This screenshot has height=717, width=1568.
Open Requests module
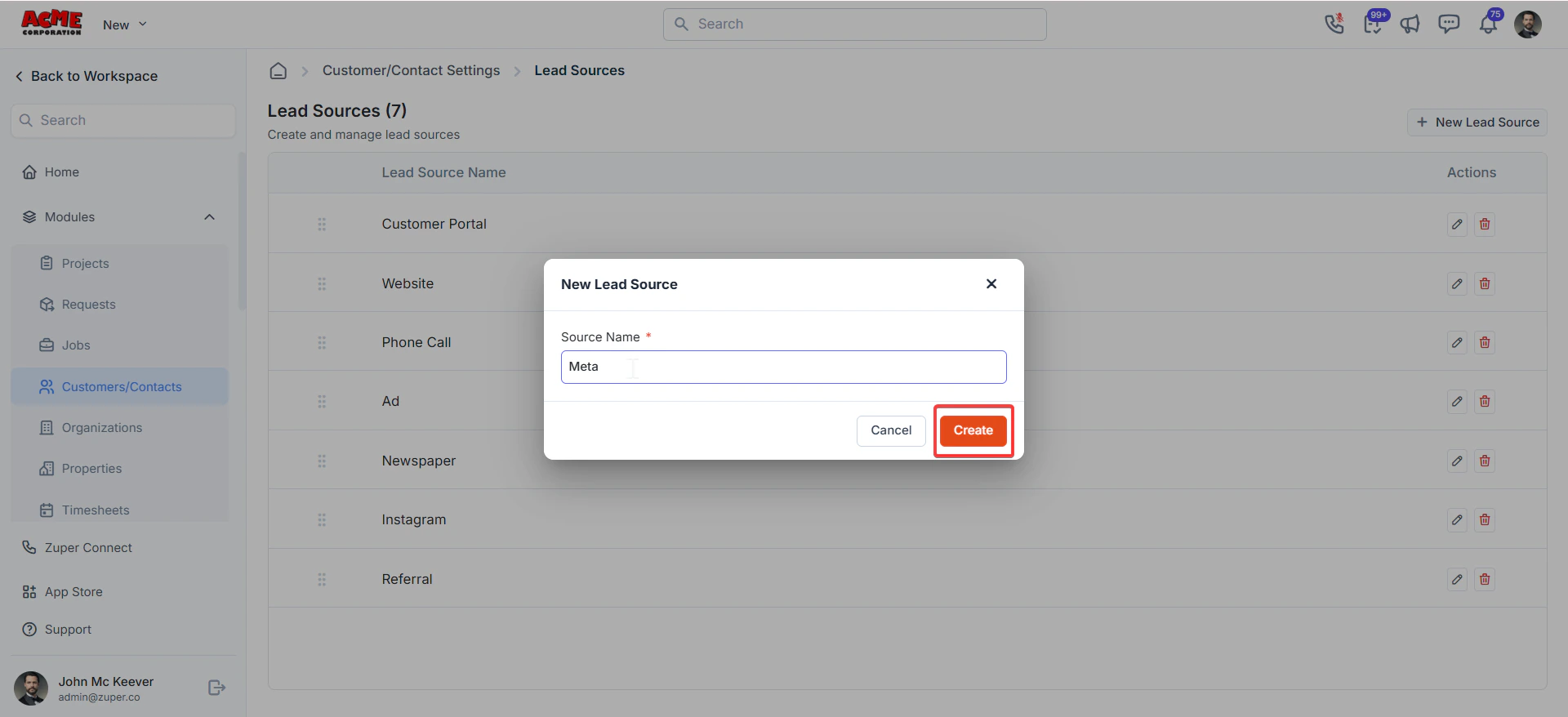[x=88, y=305]
